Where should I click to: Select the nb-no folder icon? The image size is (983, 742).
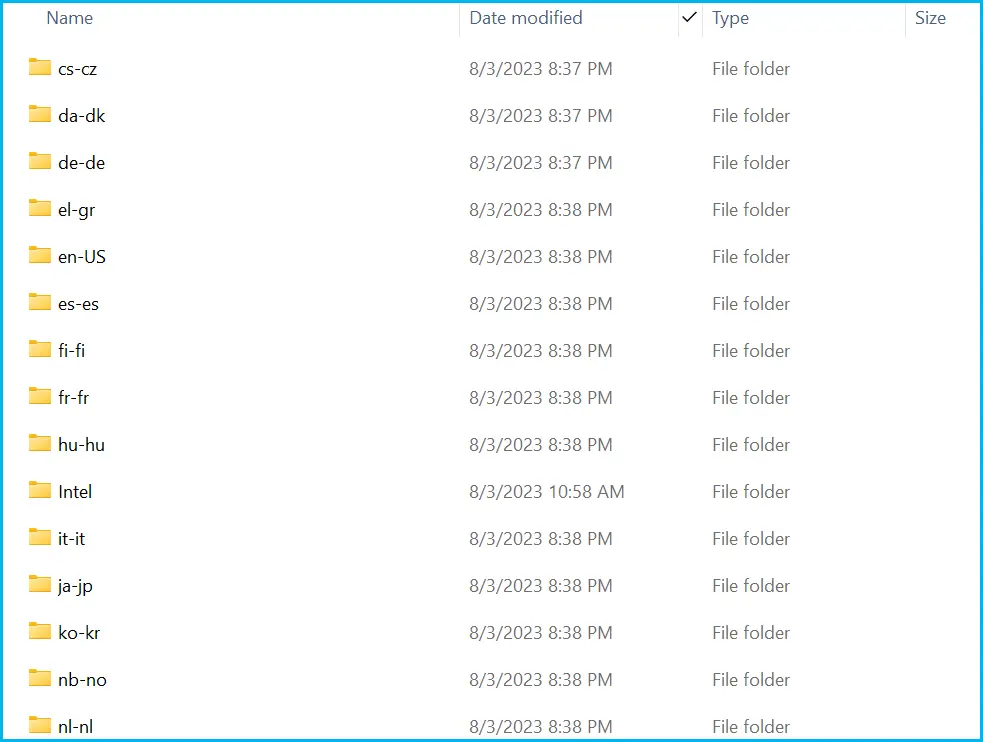point(40,679)
